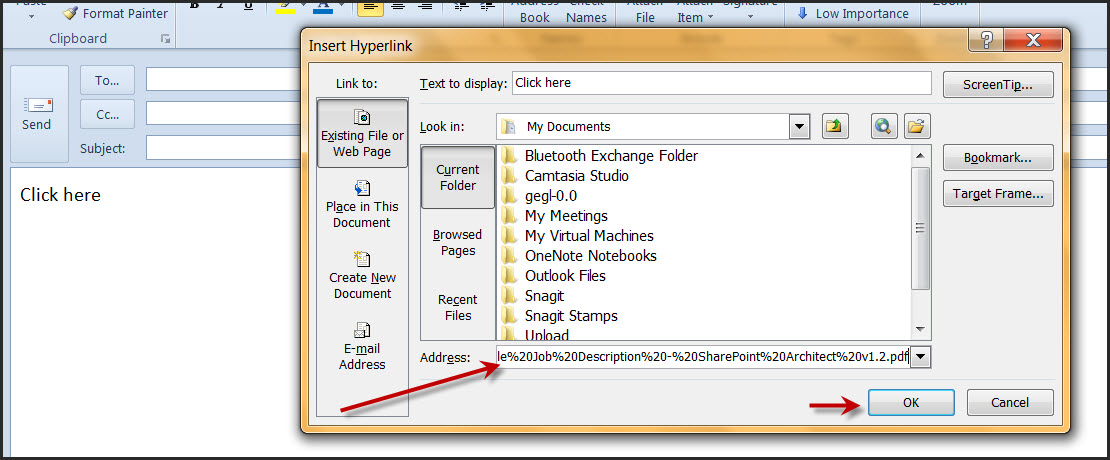Click the Browse for File icon
Image resolution: width=1110 pixels, height=460 pixels.
pos(916,126)
